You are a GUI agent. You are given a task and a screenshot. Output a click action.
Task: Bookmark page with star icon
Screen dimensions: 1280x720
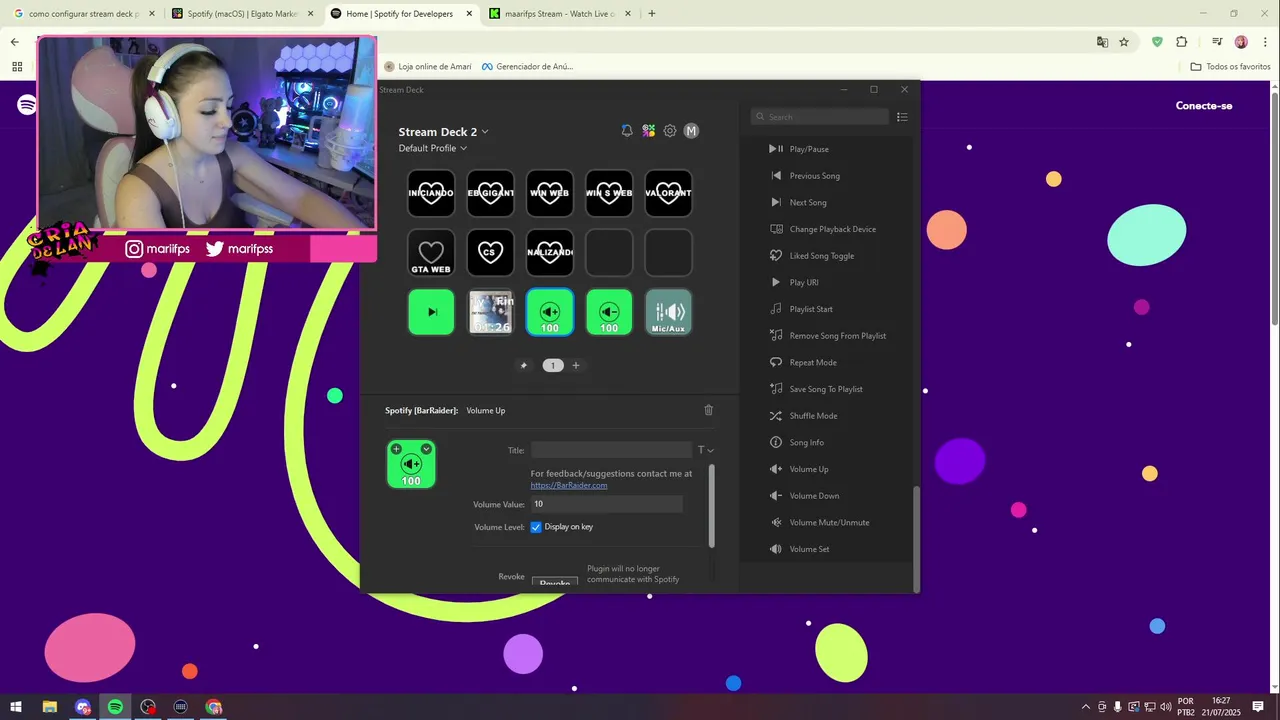pos(1124,42)
